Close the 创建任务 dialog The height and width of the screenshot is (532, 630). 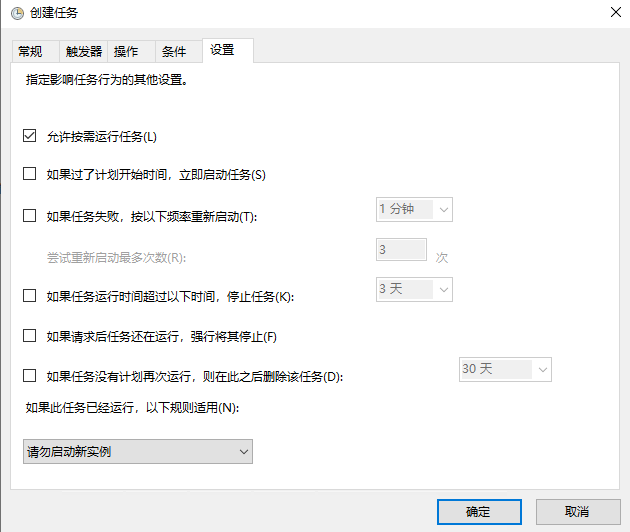coord(616,12)
